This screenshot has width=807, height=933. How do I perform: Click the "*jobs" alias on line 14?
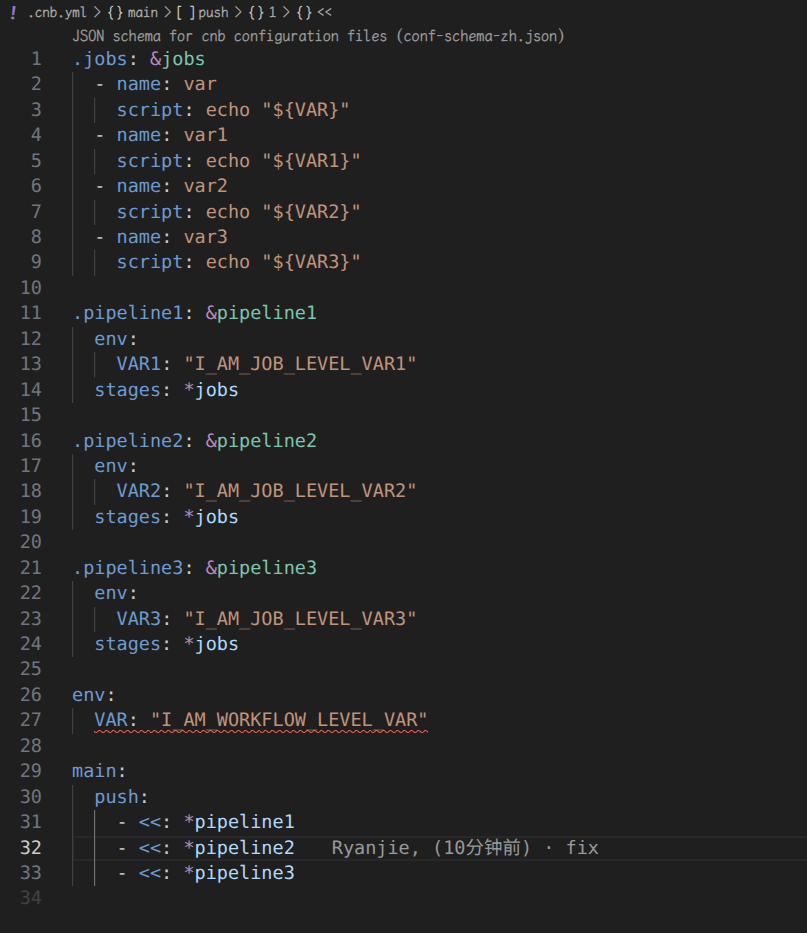coord(212,389)
